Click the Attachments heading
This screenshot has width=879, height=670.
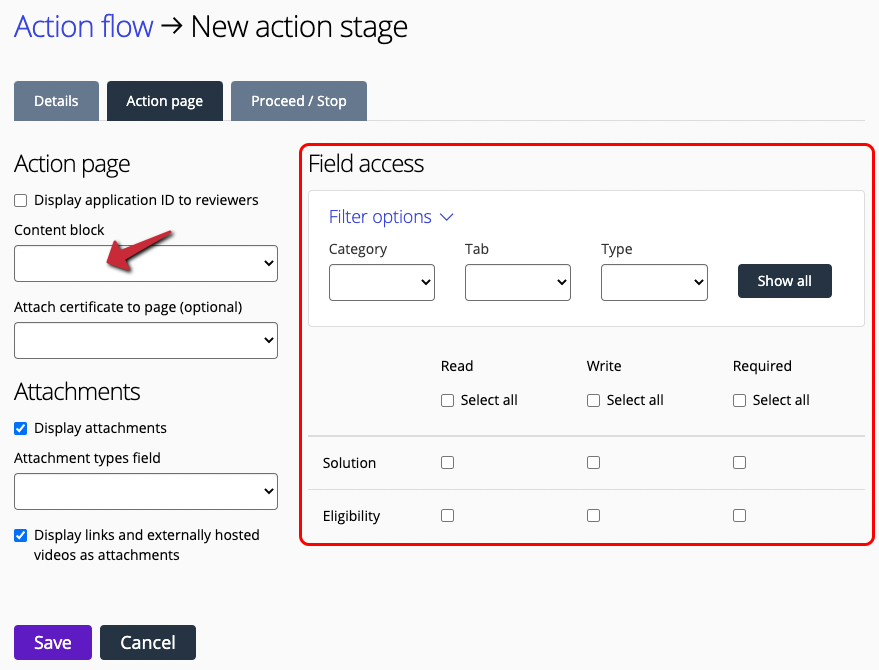click(x=77, y=391)
